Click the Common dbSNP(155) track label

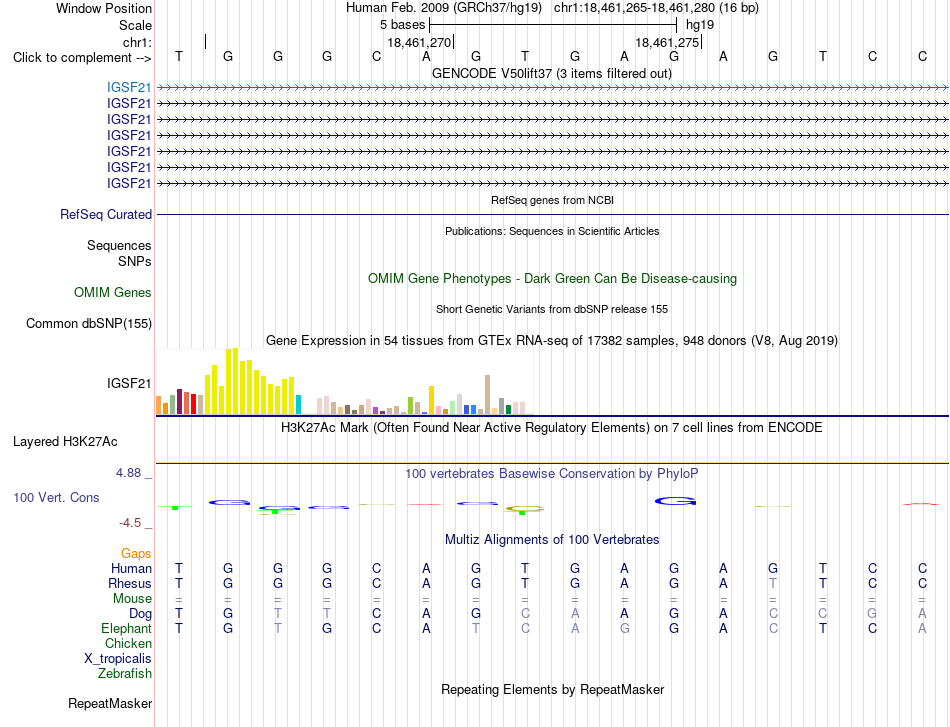[89, 324]
